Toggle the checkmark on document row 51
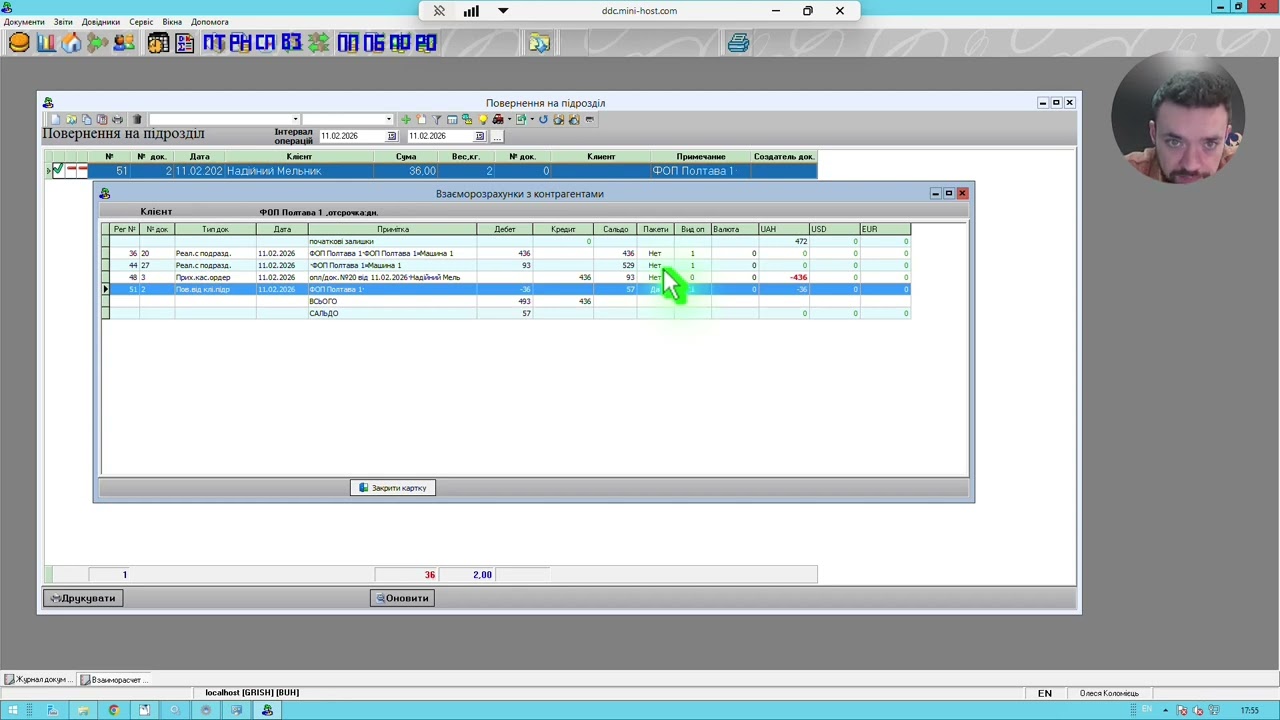1280x720 pixels. (58, 170)
